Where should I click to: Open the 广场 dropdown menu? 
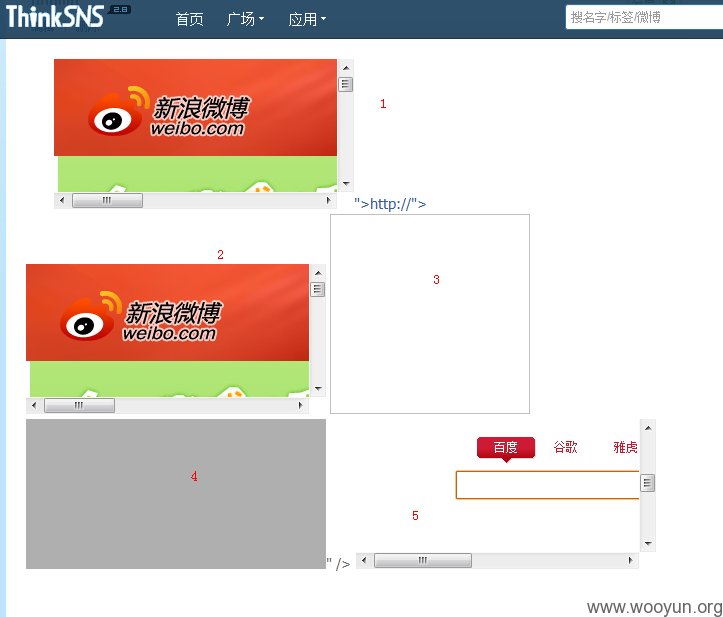[x=245, y=19]
